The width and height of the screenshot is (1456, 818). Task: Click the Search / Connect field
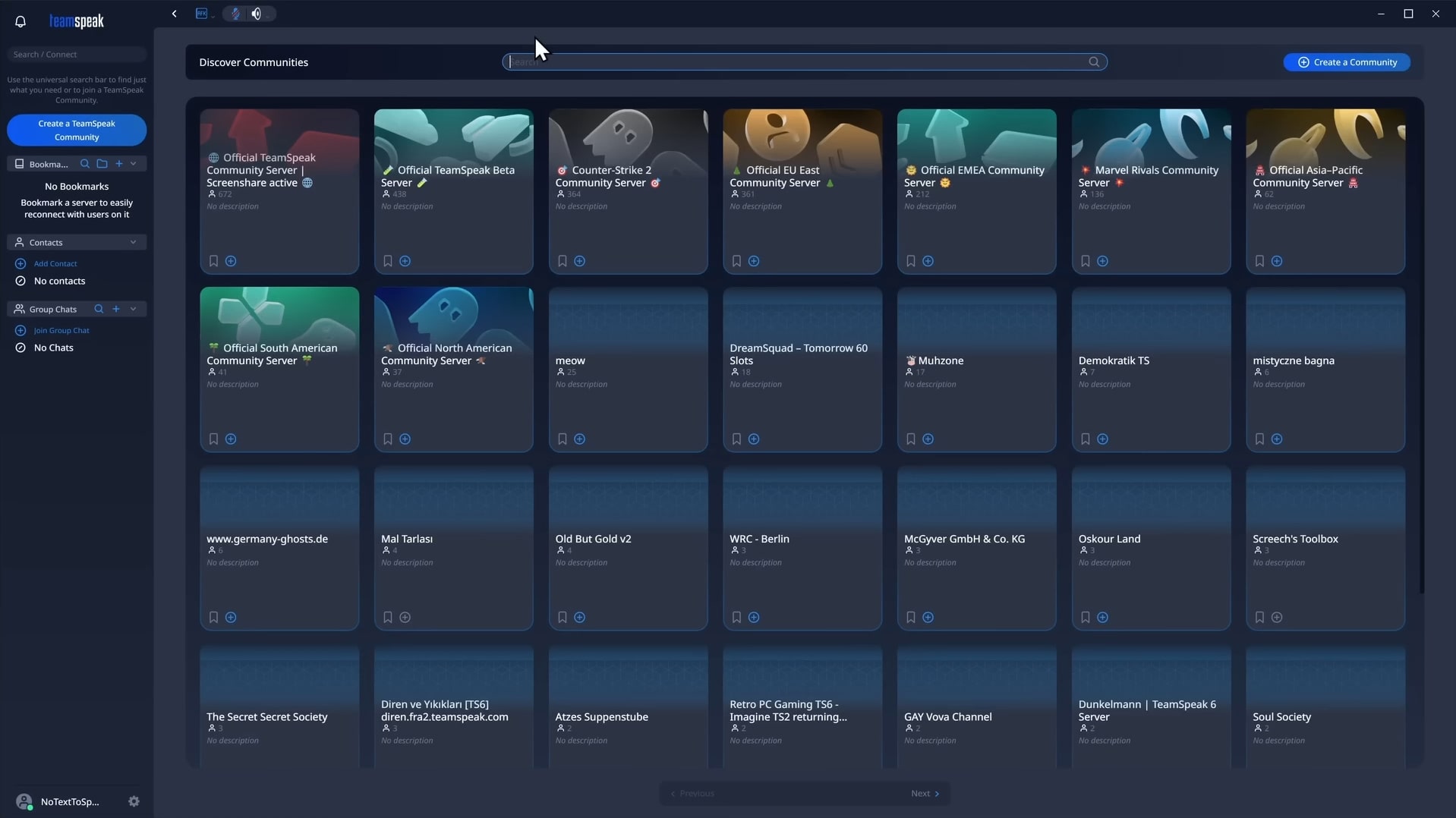[77, 55]
